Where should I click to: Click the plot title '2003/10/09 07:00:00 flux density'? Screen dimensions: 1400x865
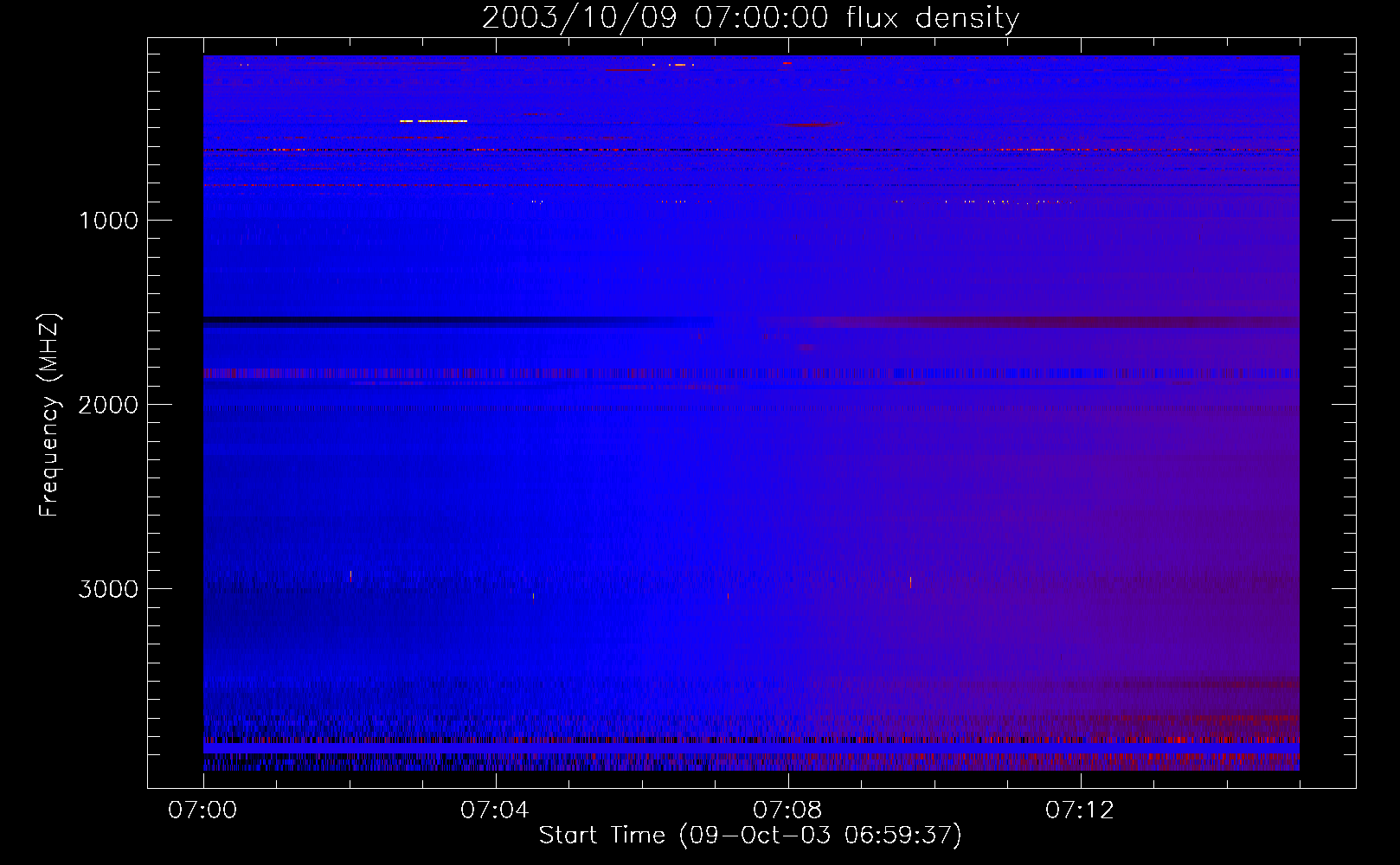tap(750, 17)
